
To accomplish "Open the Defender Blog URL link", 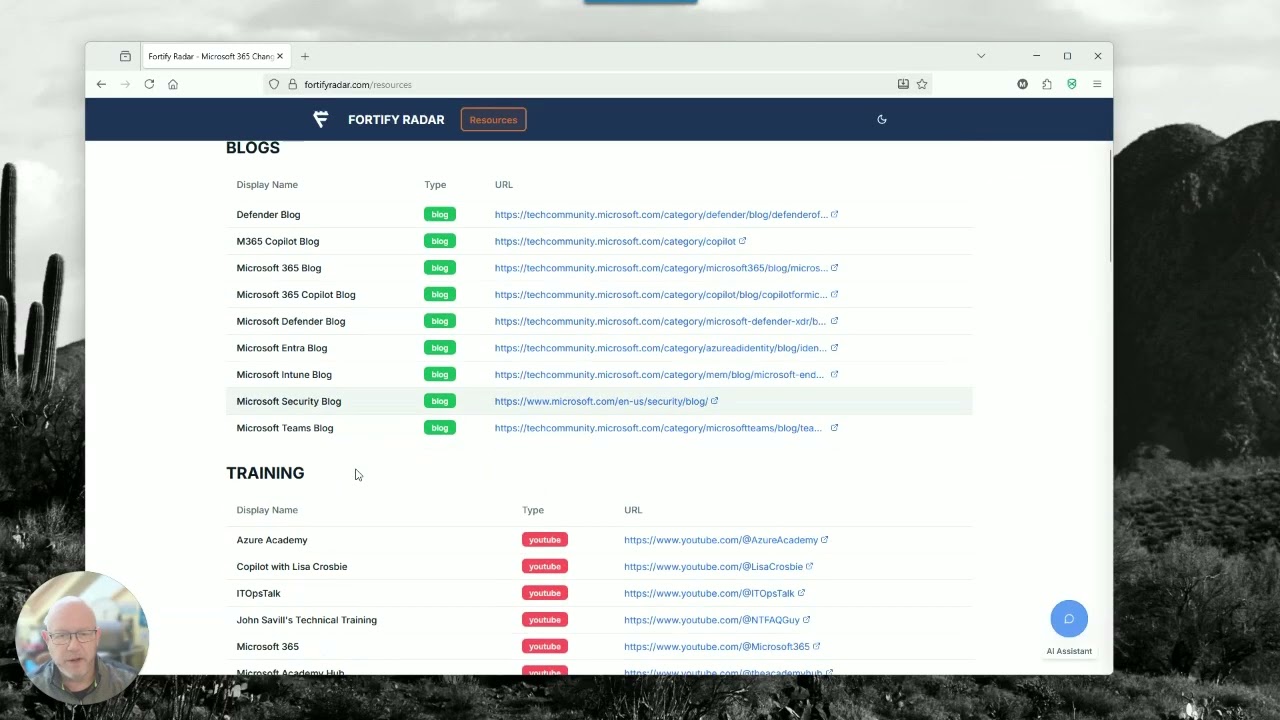I will (x=666, y=214).
